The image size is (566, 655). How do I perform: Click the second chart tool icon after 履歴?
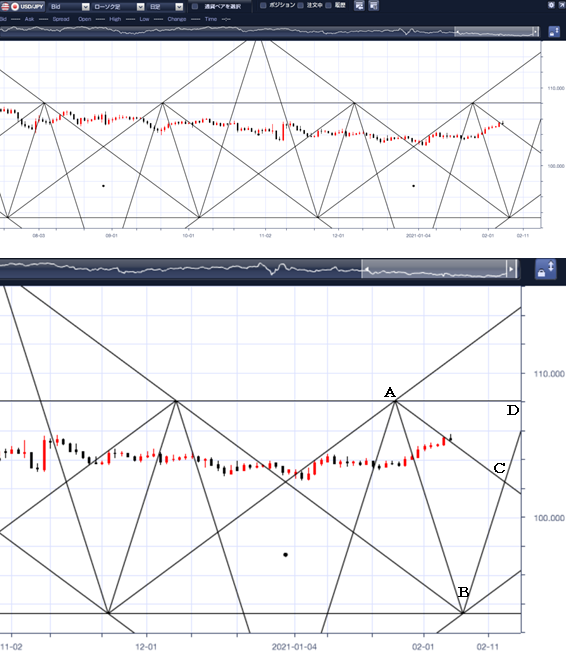pyautogui.click(x=374, y=5)
